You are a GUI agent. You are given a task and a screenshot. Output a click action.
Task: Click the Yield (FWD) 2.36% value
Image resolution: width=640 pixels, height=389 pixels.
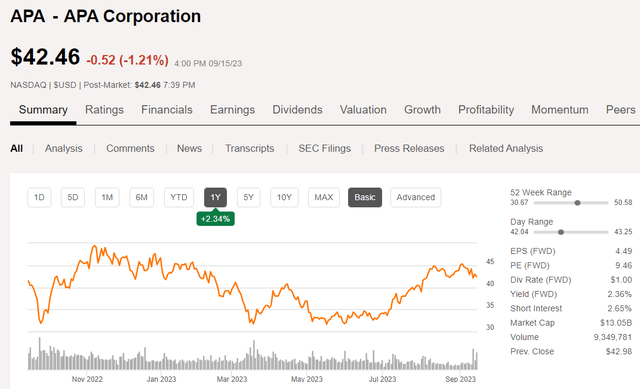click(x=619, y=294)
